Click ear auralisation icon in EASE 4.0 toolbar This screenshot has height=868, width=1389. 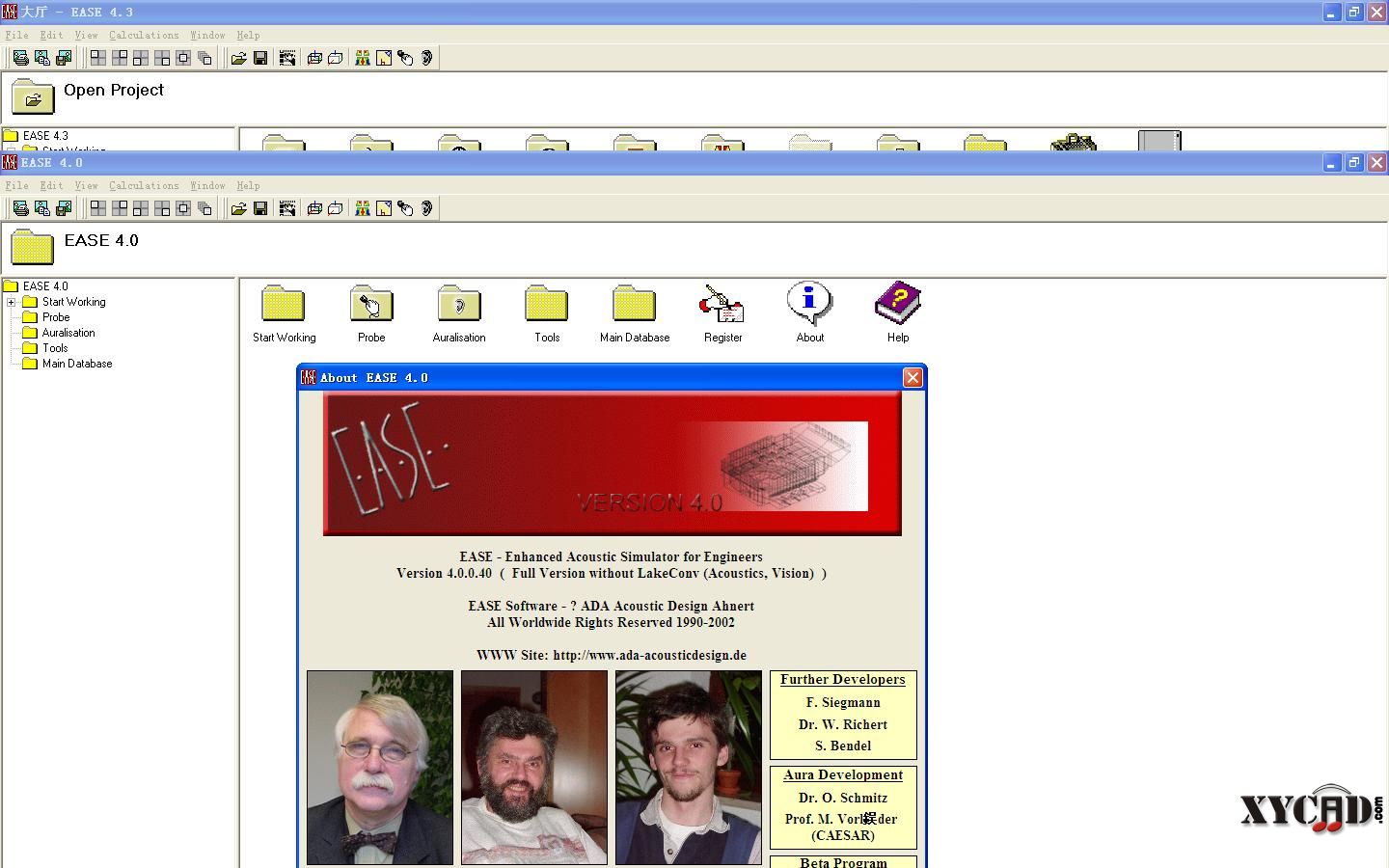[426, 208]
